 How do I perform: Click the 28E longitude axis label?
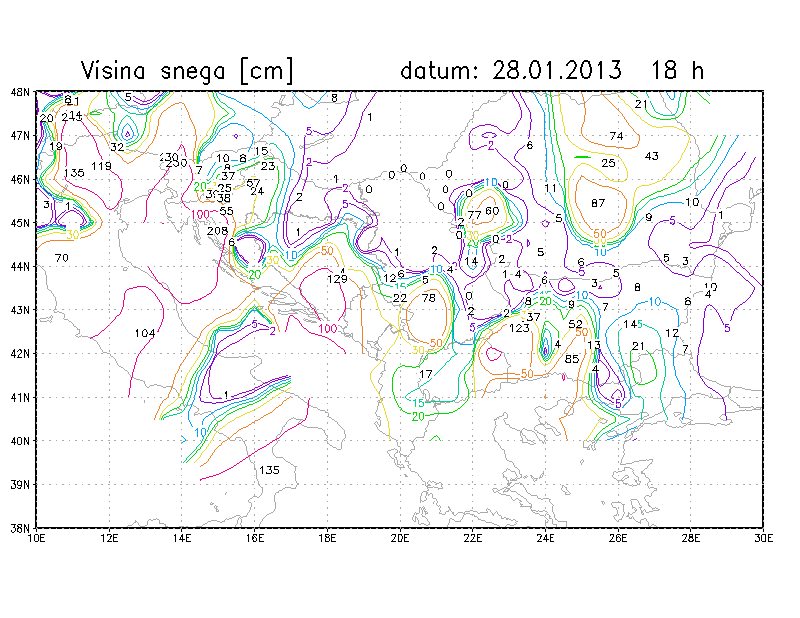[x=690, y=538]
